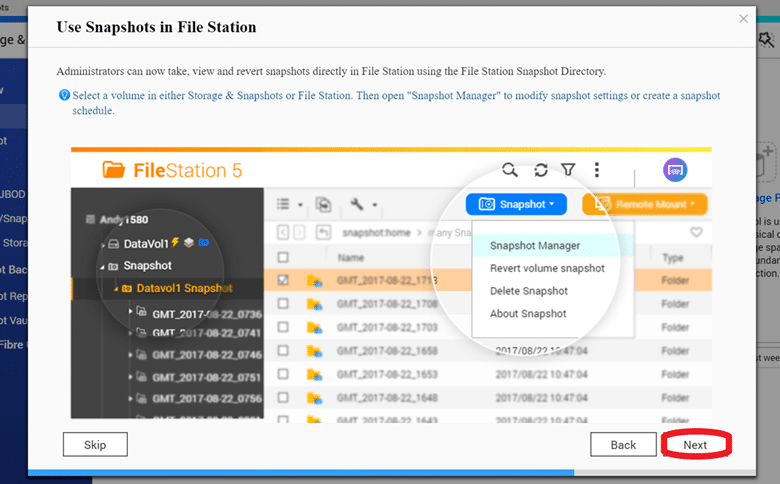Collapse the Datavol1 Snapshot node arrow
Image resolution: width=780 pixels, height=484 pixels.
[x=115, y=289]
